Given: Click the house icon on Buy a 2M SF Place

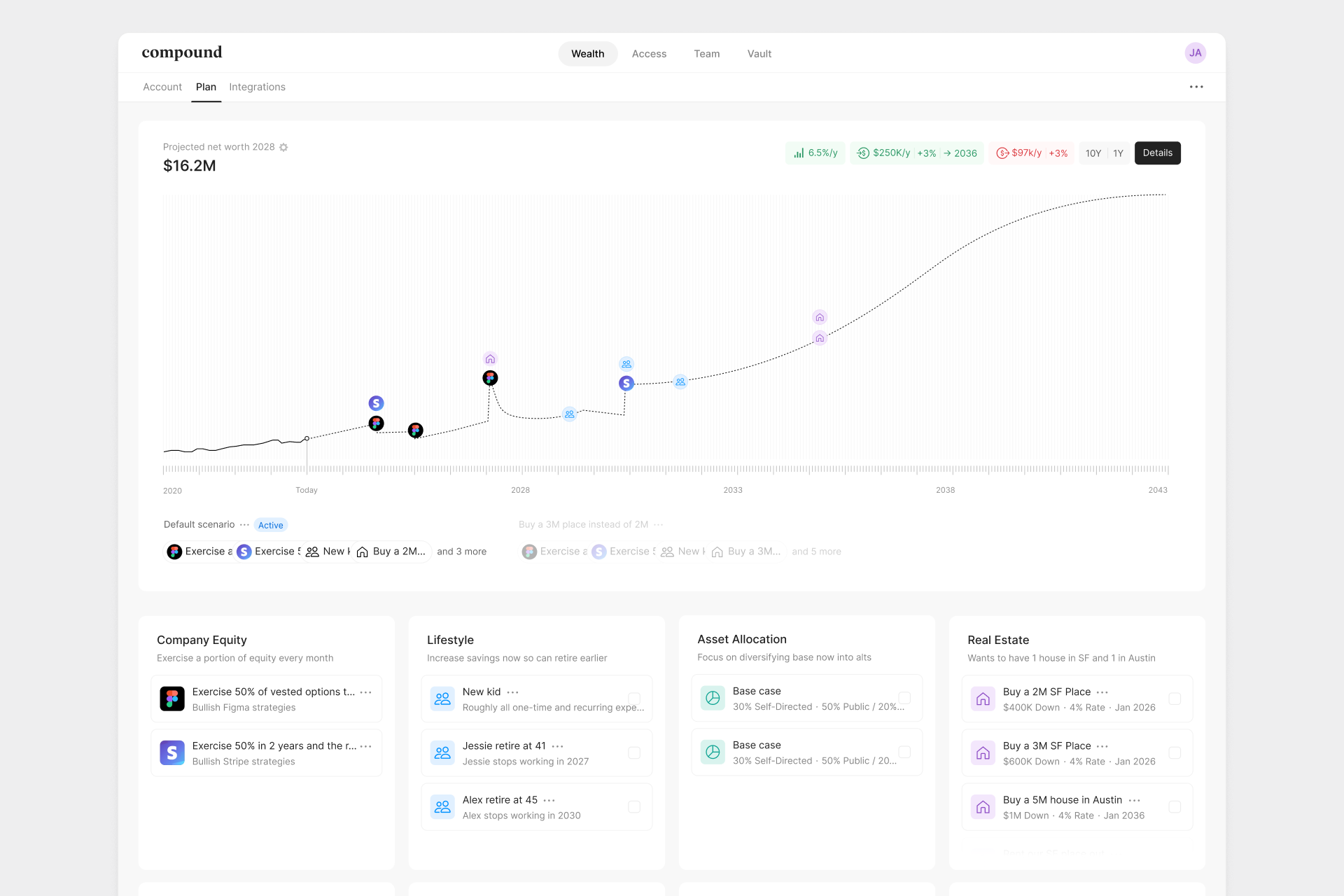Looking at the screenshot, I should tap(983, 699).
